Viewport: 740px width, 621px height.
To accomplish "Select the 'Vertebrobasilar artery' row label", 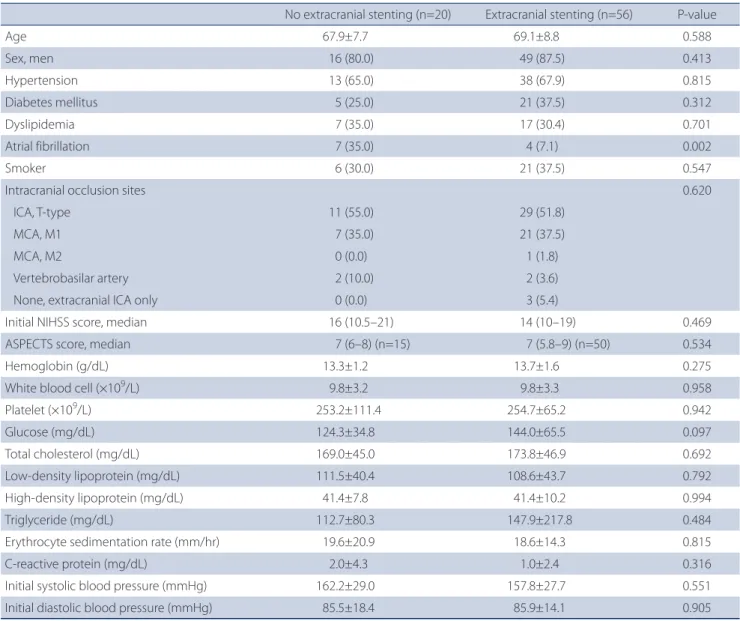I will [x=71, y=278].
